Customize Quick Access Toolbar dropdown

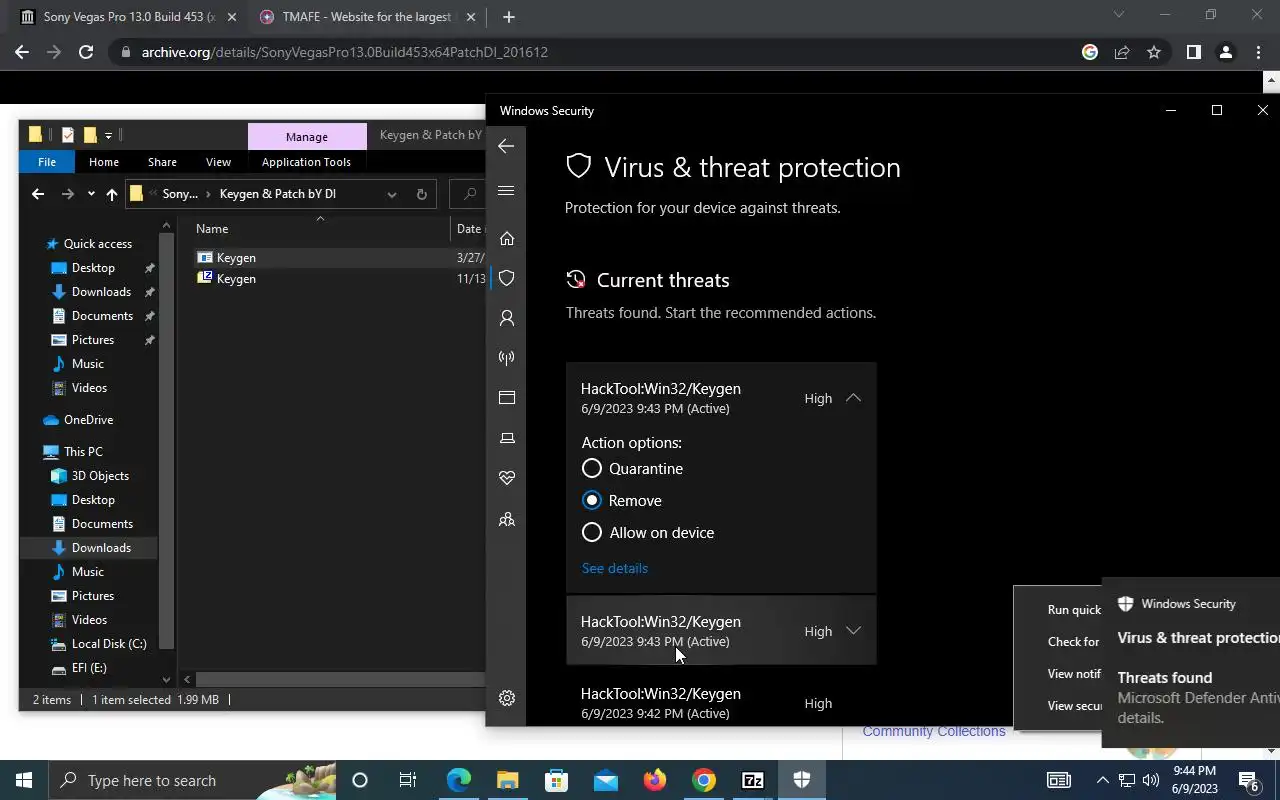coord(108,135)
